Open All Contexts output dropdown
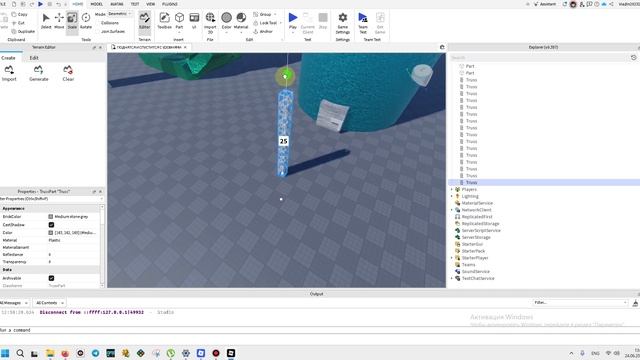Viewport: 640px width, 360px height. (x=49, y=303)
